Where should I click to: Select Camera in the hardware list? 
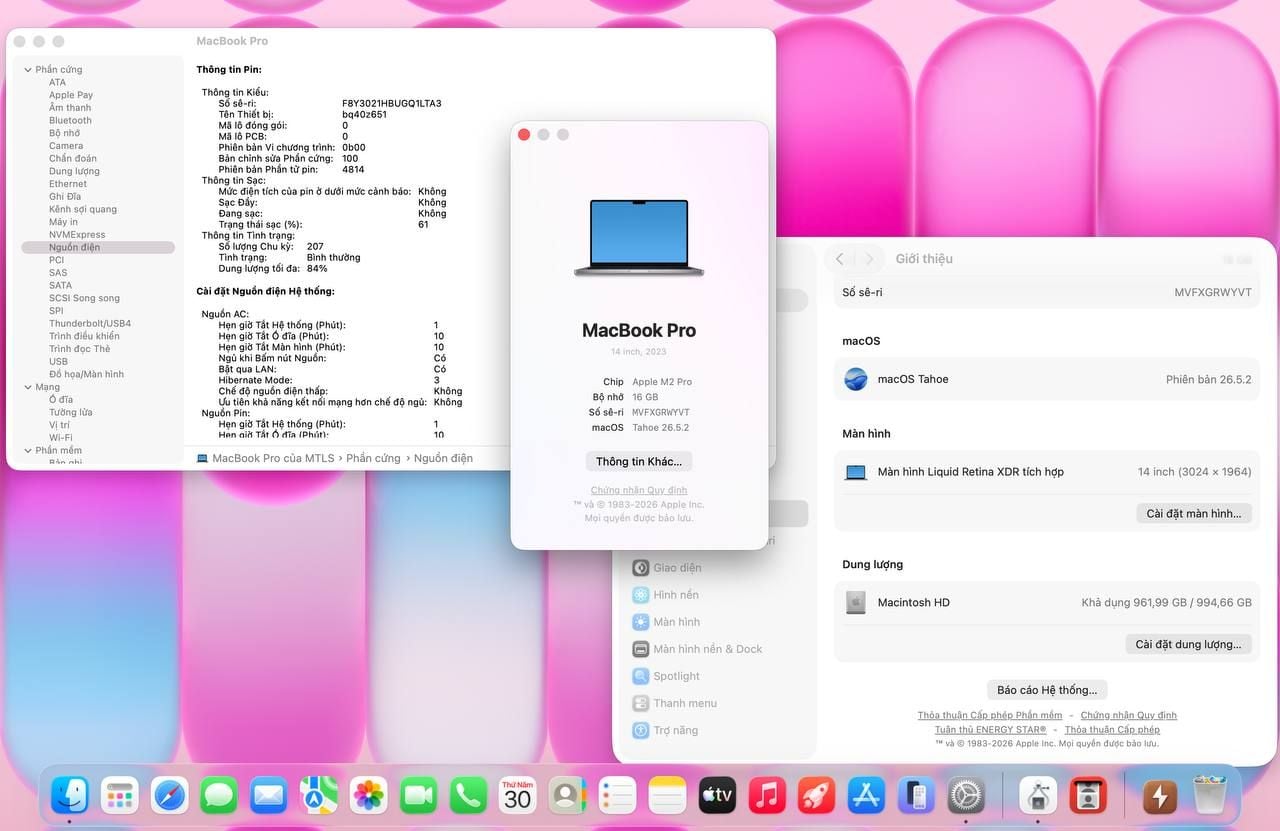click(x=66, y=146)
